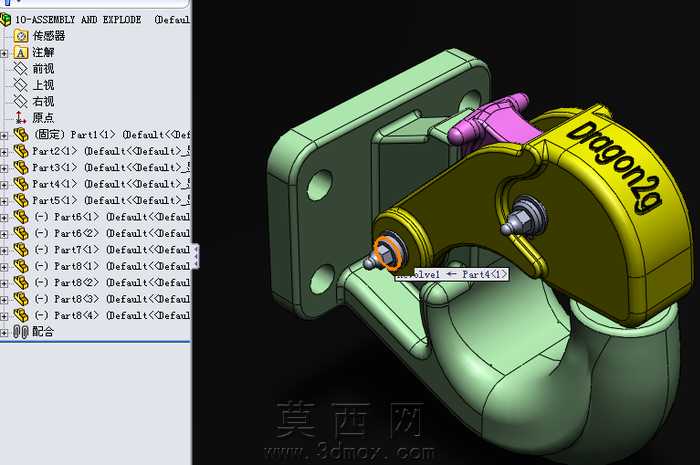
Task: Select the 上视 top plane icon
Action: (21, 85)
